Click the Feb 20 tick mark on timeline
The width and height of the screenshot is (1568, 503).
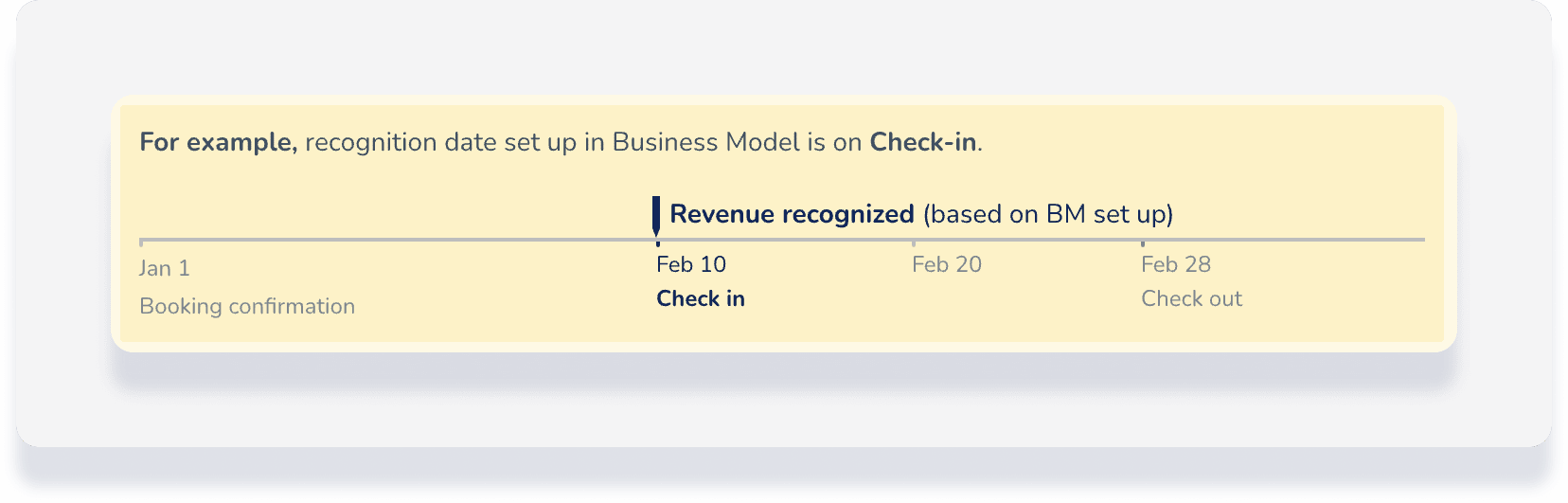tap(913, 243)
